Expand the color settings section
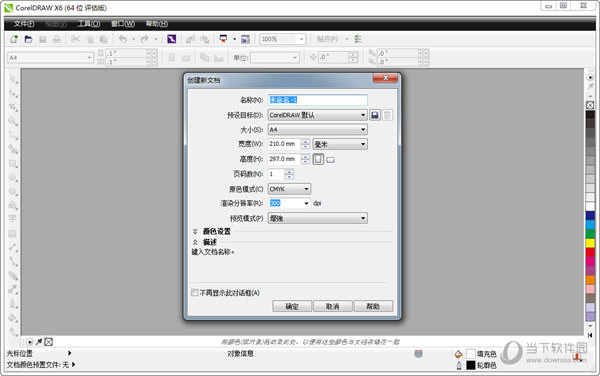The height and width of the screenshot is (376, 600). coord(195,231)
